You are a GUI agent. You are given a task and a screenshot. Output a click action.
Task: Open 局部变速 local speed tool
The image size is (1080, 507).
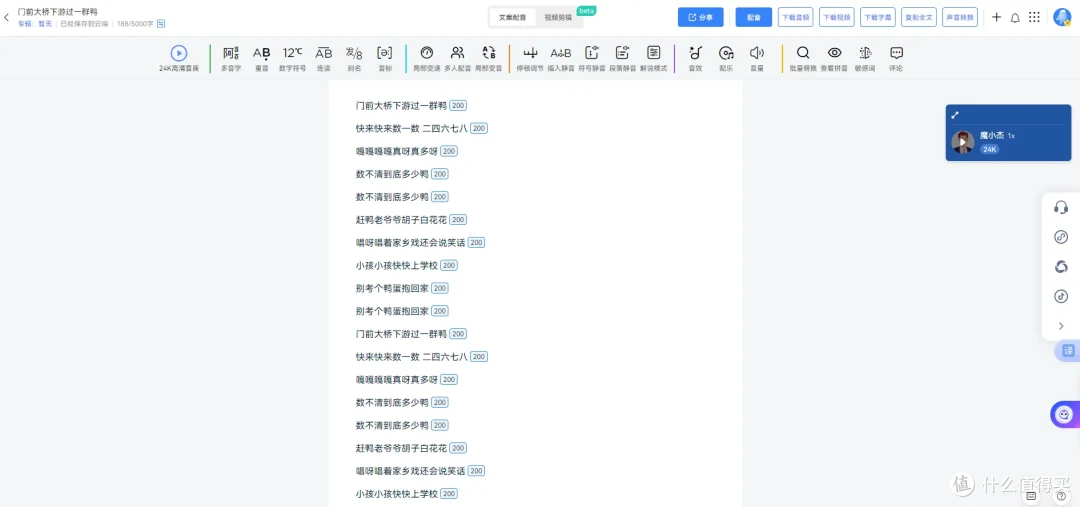point(426,59)
